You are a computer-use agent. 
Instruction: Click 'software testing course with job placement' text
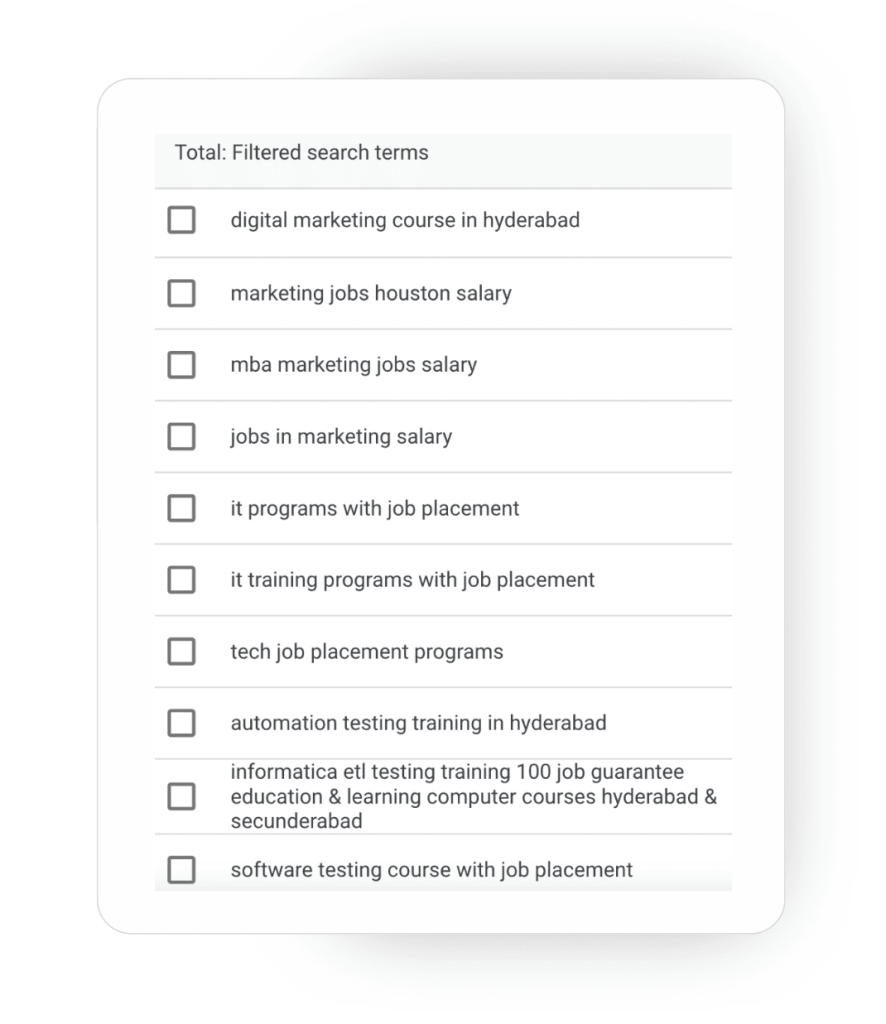pyautogui.click(x=431, y=870)
